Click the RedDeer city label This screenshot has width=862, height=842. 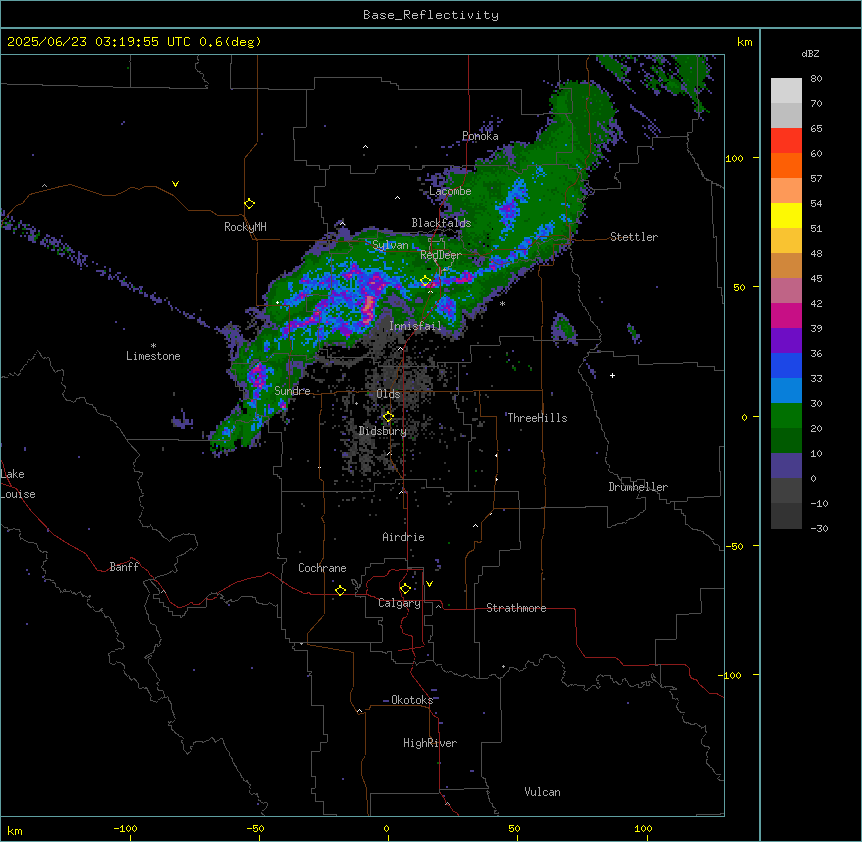coord(441,255)
